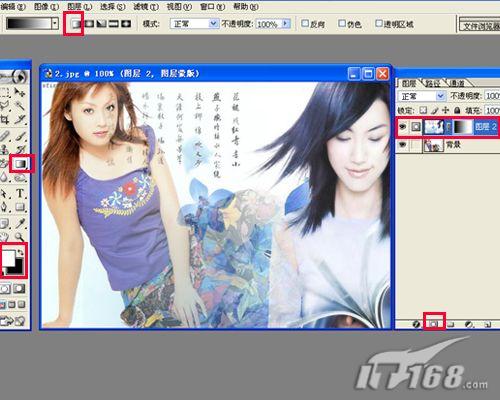Select the Diamond Gradient style button
Screen dimensions: 500x400
(x=126, y=24)
